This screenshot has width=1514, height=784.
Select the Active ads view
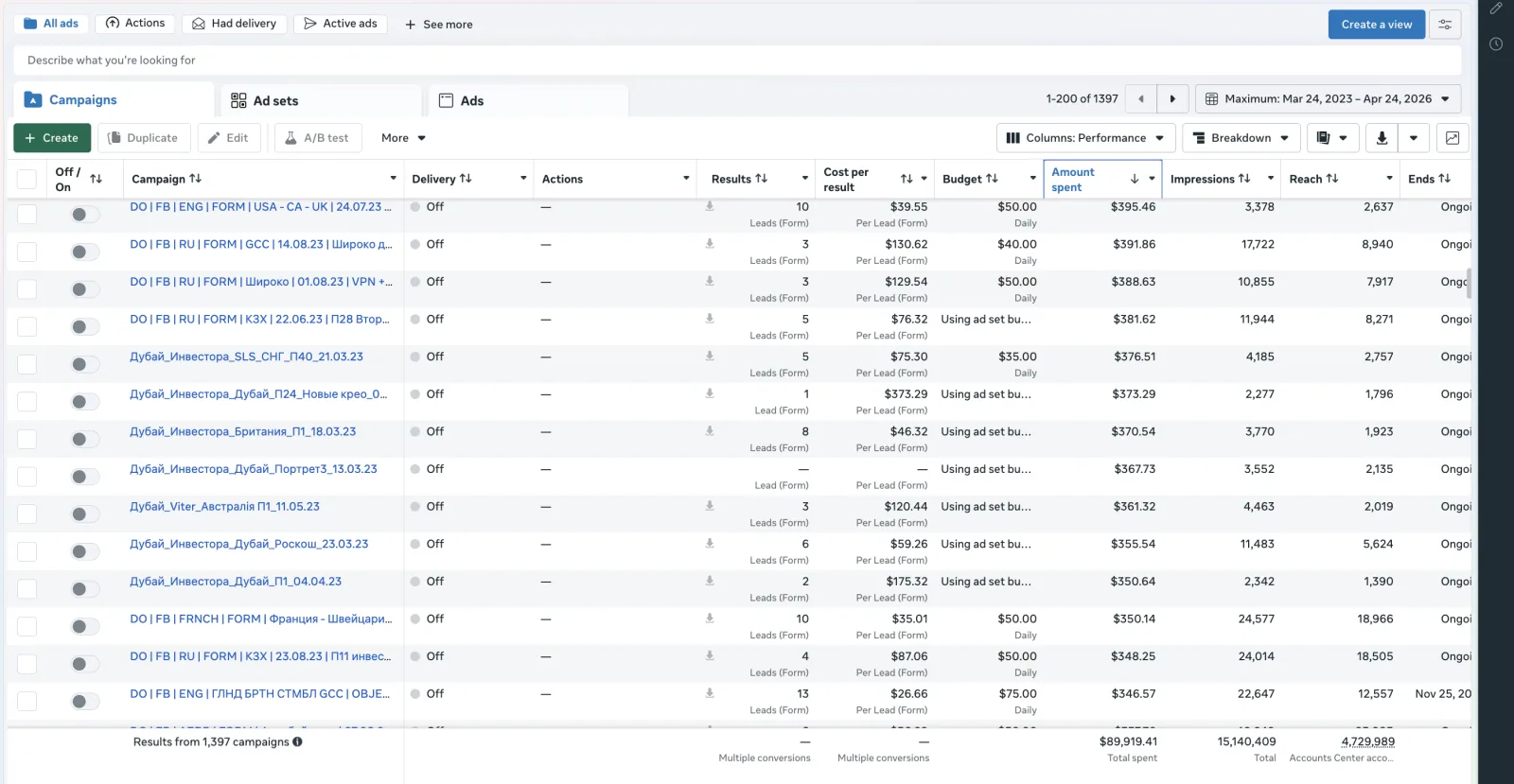(341, 24)
